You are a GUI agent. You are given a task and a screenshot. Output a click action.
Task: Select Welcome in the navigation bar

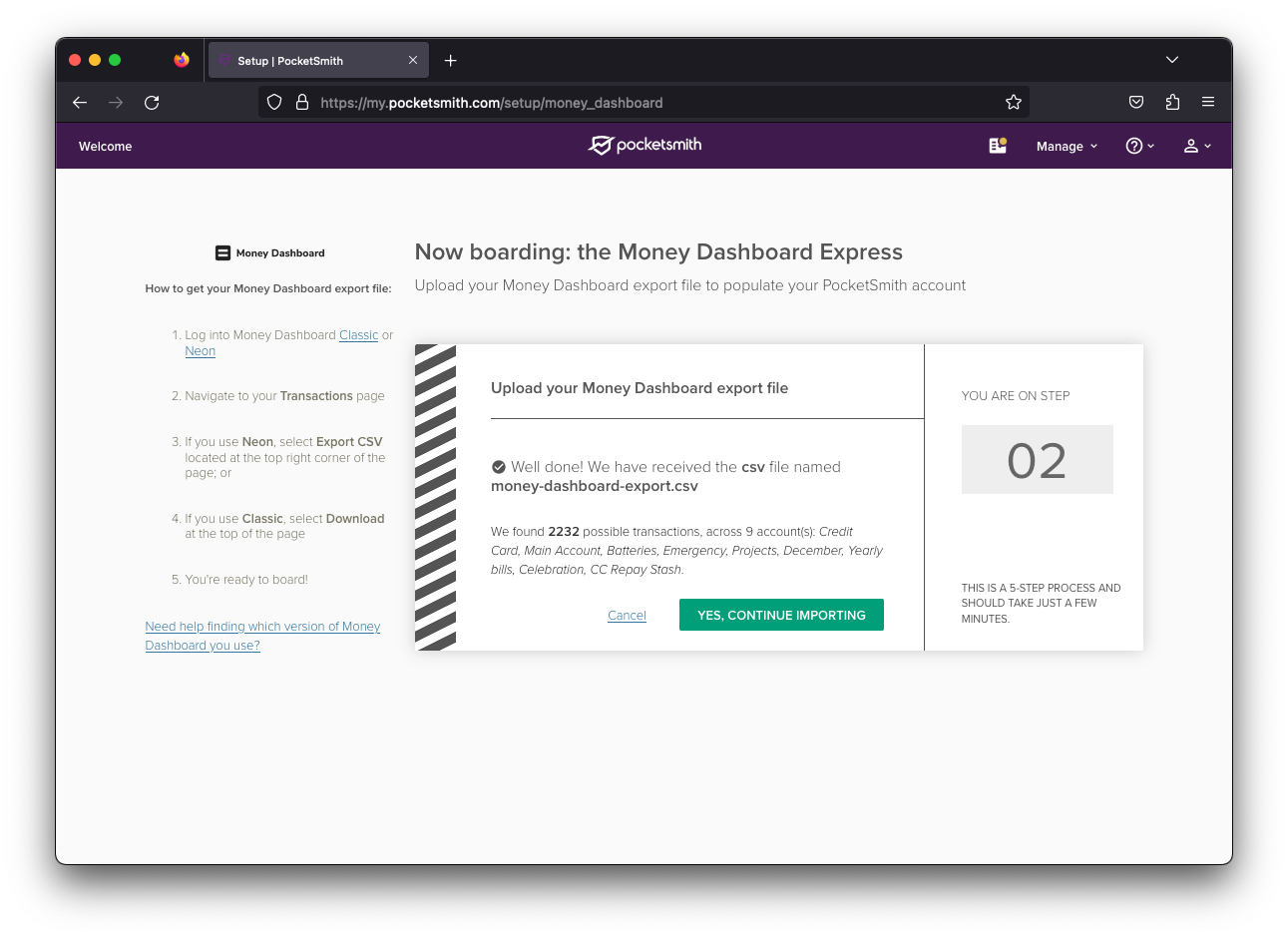point(105,146)
